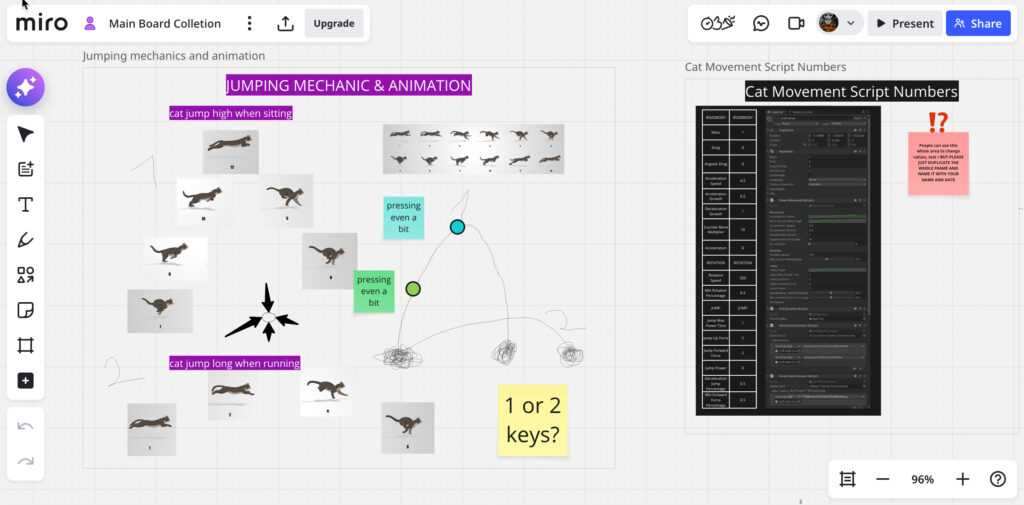Click the Upgrade button
Viewport: 1024px width, 505px height.
click(333, 23)
